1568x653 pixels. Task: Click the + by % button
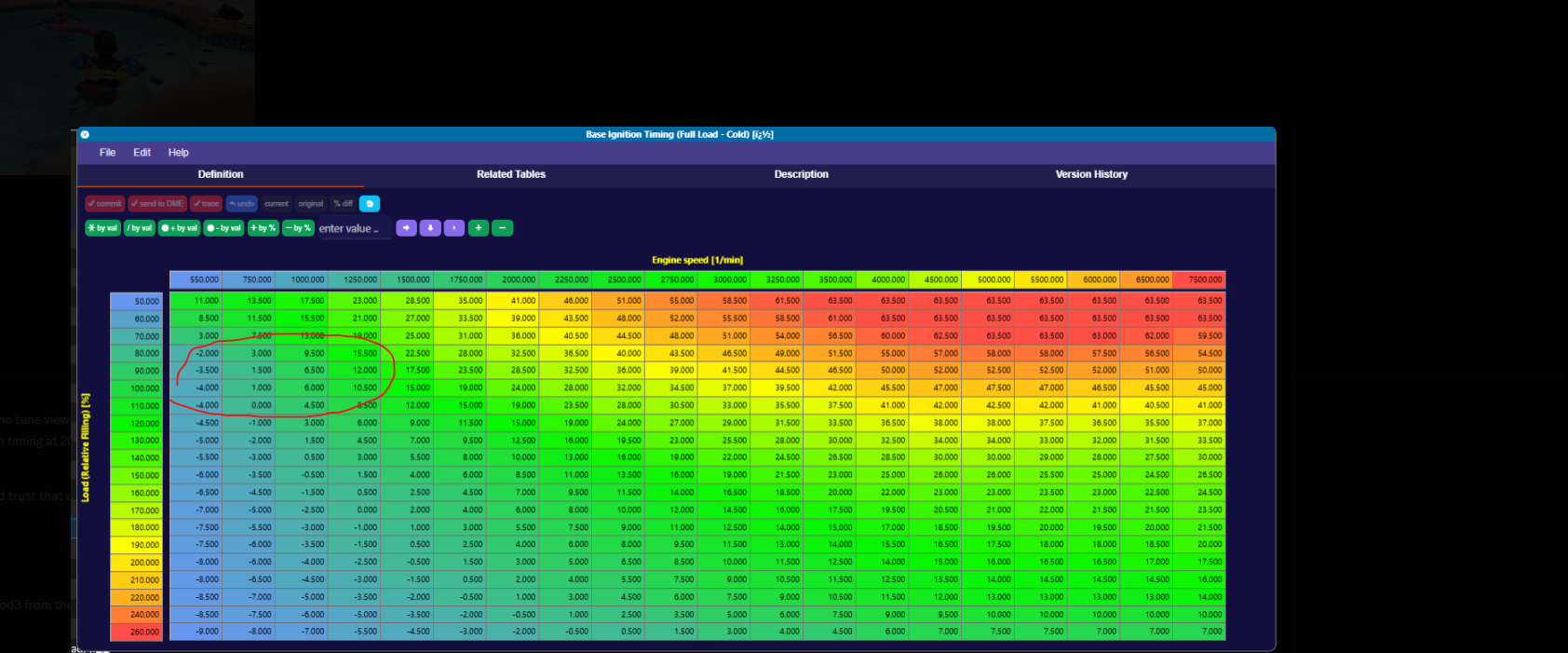click(264, 228)
